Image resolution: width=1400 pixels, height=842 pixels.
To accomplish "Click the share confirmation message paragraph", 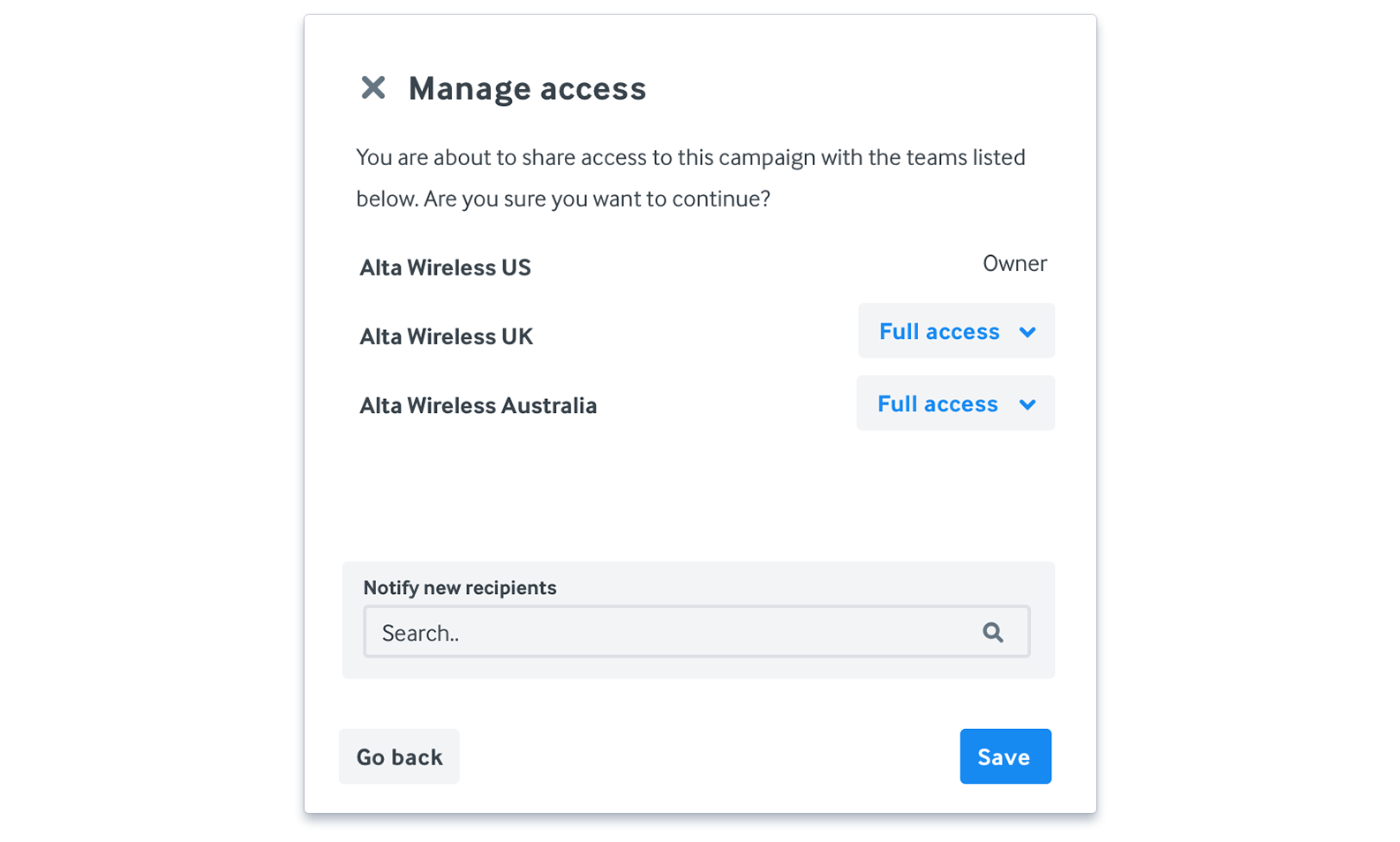I will pyautogui.click(x=690, y=177).
